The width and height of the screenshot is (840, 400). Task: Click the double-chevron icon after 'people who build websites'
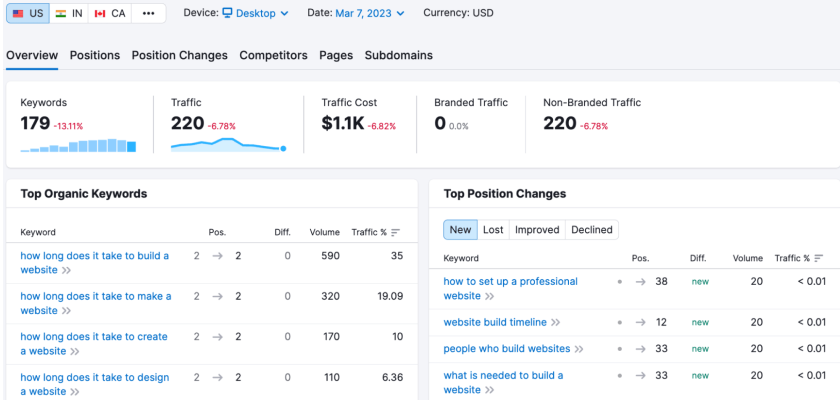pos(579,349)
